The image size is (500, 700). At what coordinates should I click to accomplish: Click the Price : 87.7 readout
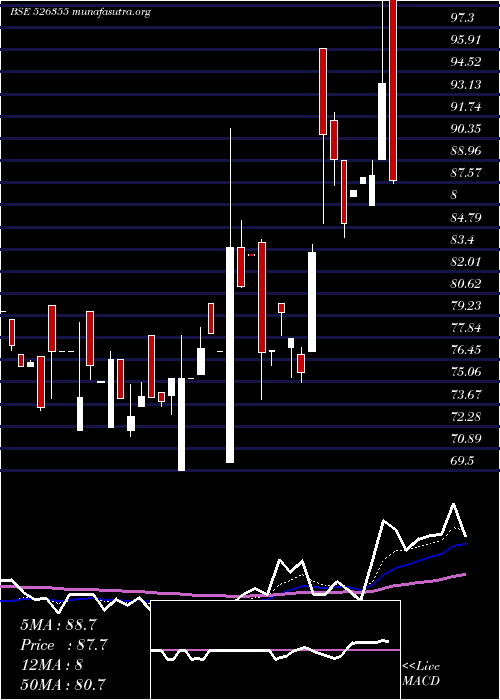[64, 645]
